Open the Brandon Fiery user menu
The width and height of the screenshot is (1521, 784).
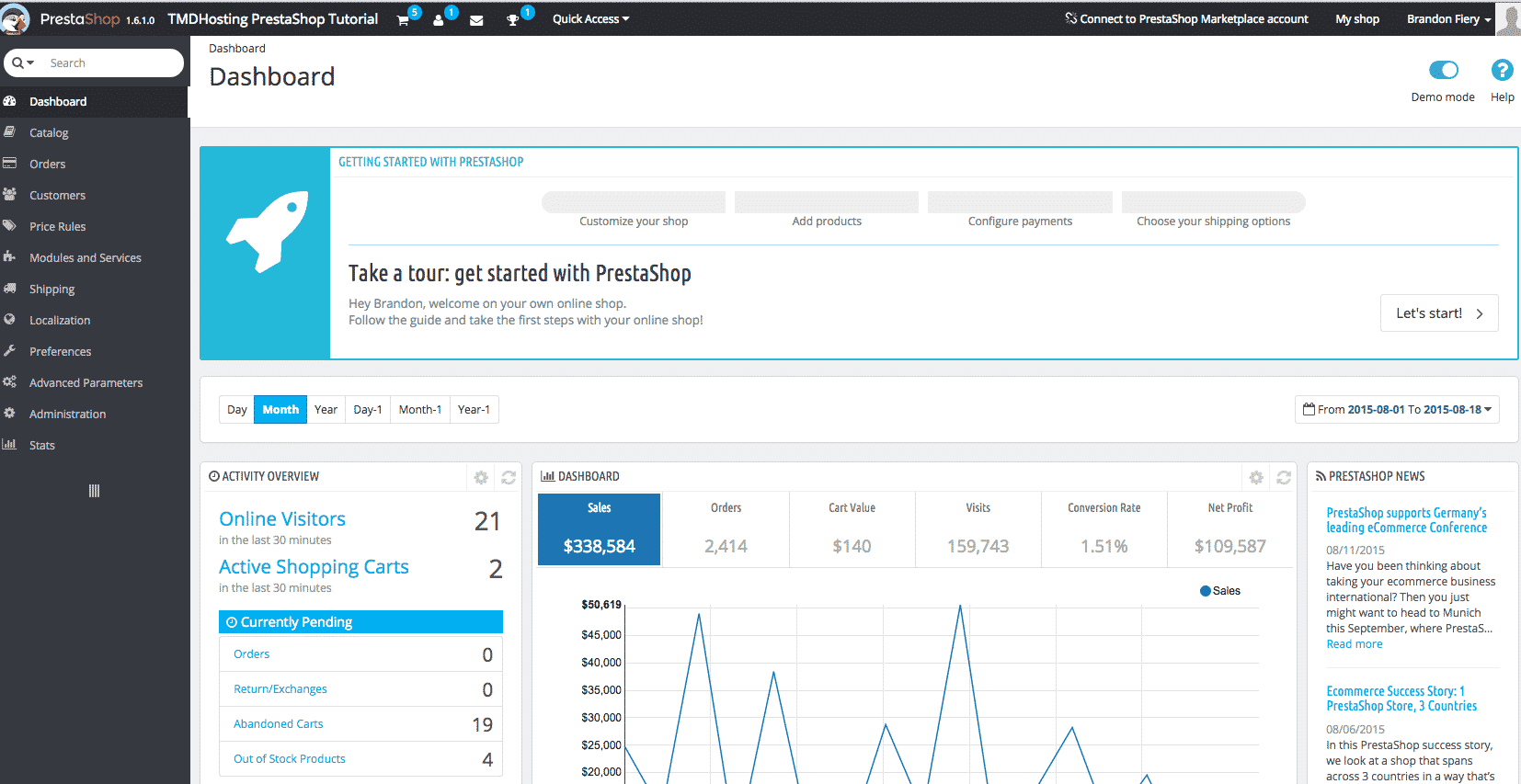pos(1448,19)
